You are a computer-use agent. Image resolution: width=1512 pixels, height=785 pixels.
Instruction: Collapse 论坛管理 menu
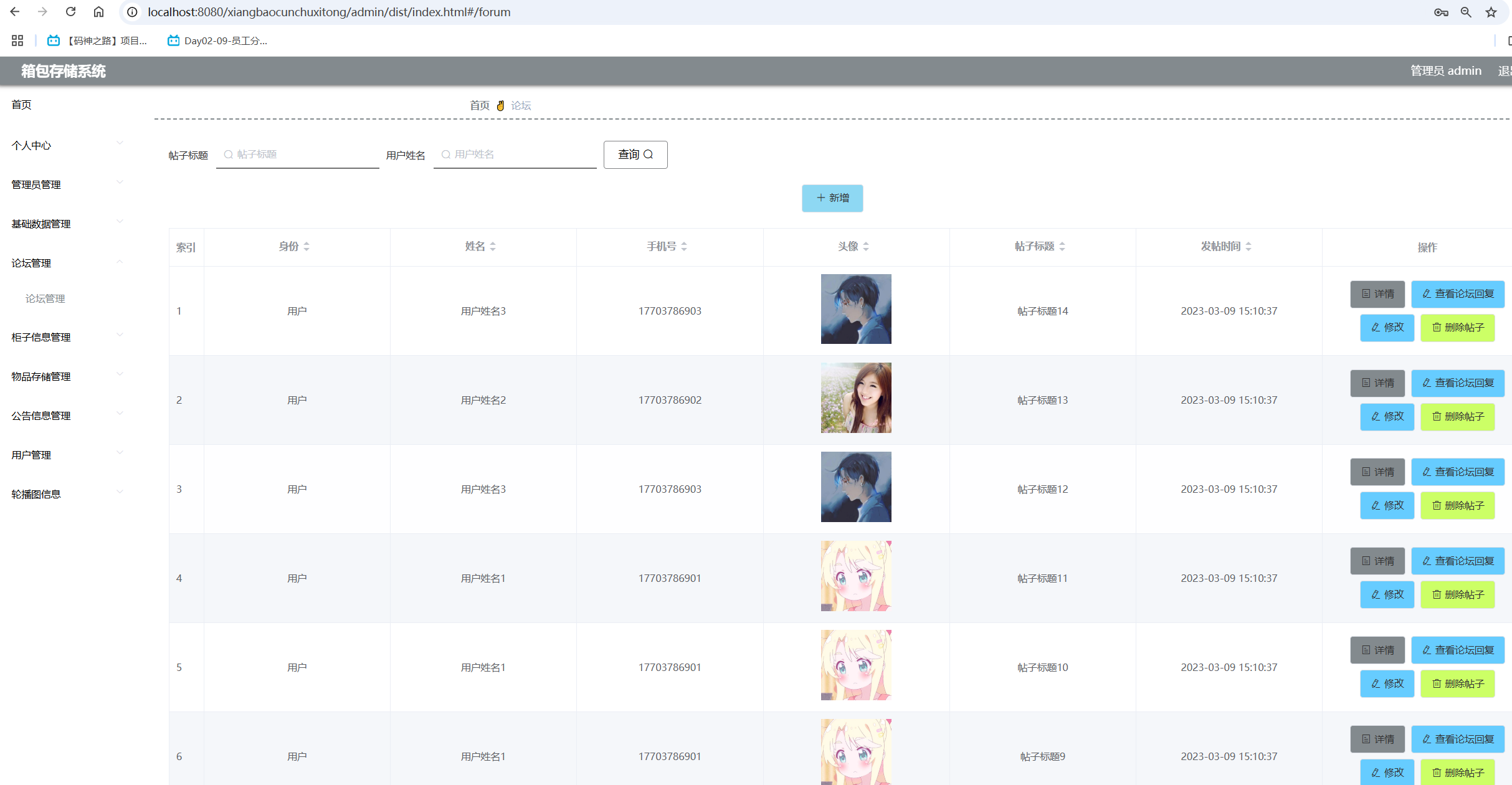click(x=67, y=263)
